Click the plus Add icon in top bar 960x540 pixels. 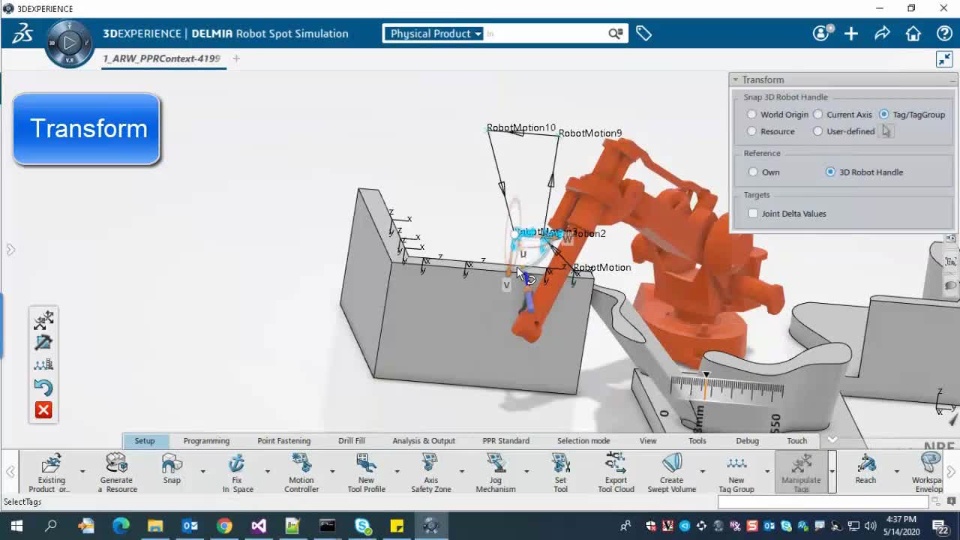coord(851,34)
